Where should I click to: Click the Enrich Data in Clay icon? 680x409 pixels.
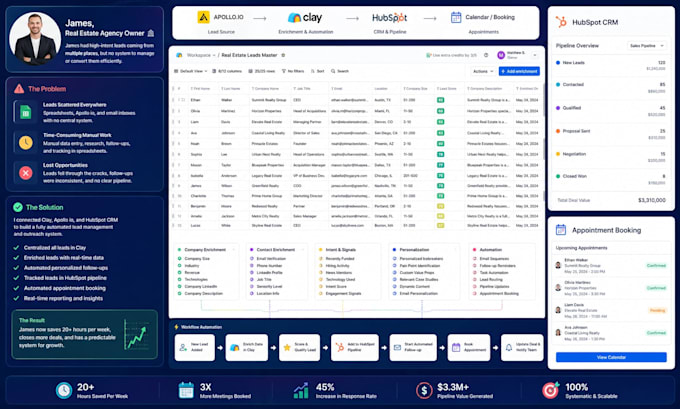235,347
